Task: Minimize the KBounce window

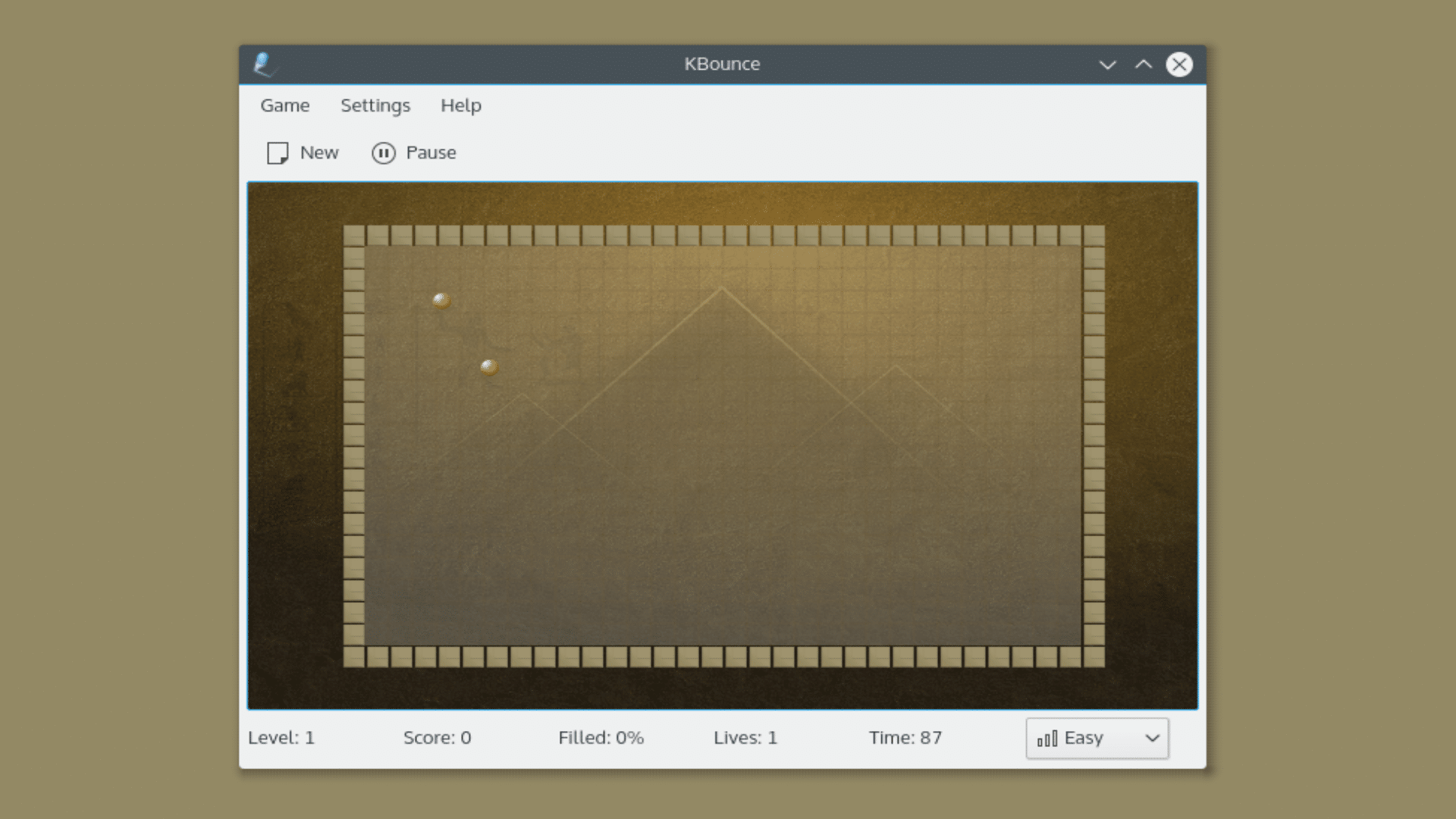Action: 1107,64
